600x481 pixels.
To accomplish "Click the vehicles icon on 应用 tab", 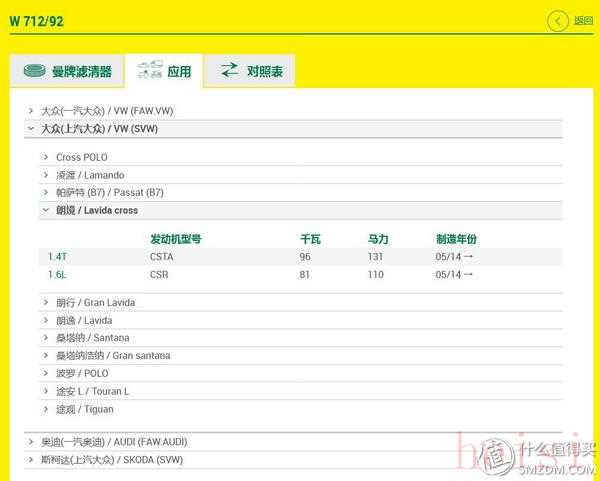I will click(150, 71).
